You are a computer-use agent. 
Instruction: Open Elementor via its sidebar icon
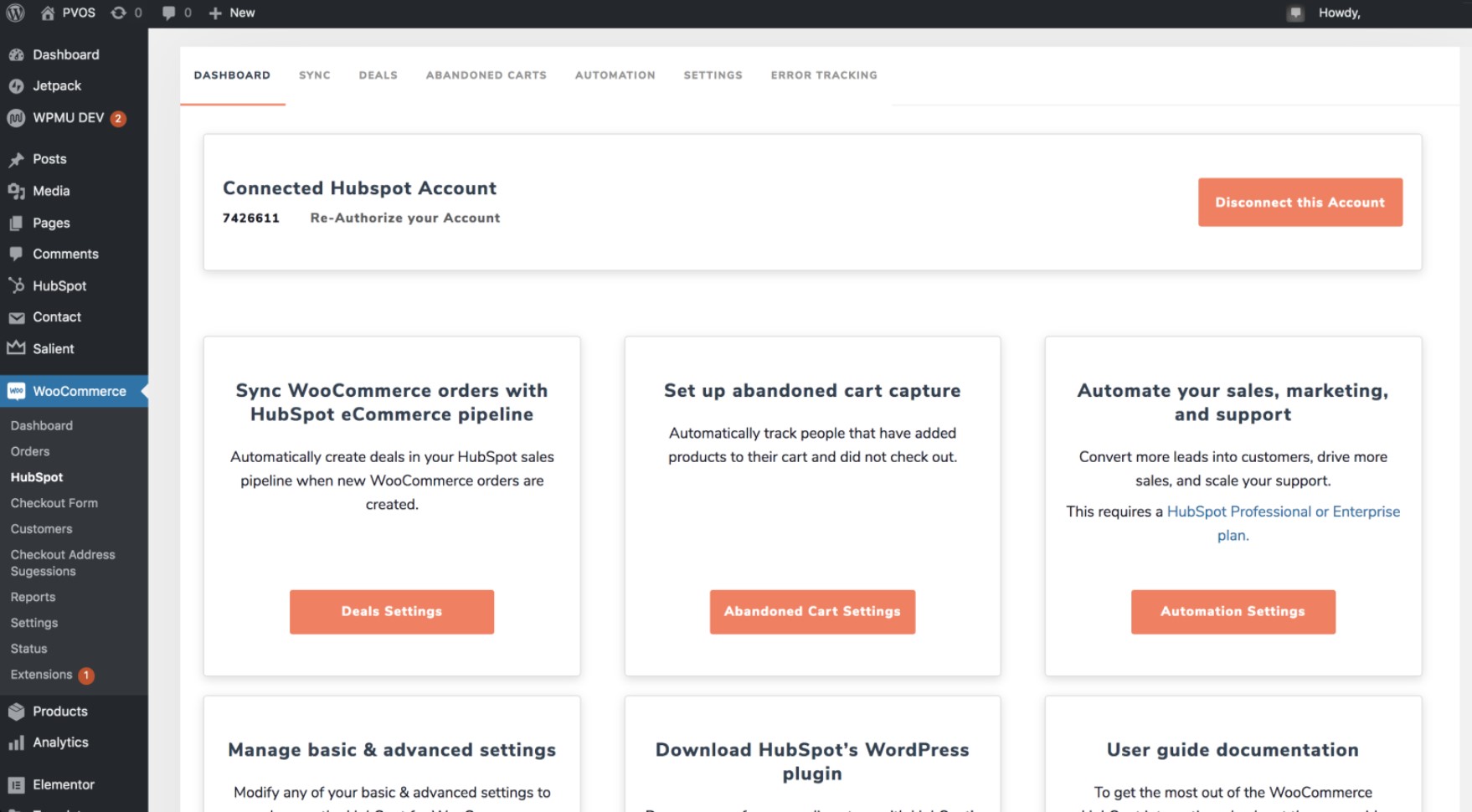click(x=16, y=784)
